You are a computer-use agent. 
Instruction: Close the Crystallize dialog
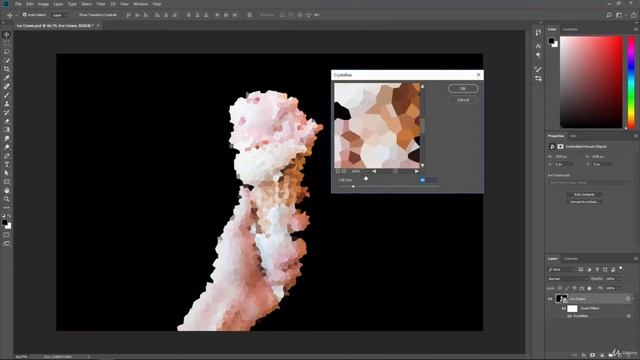click(478, 75)
